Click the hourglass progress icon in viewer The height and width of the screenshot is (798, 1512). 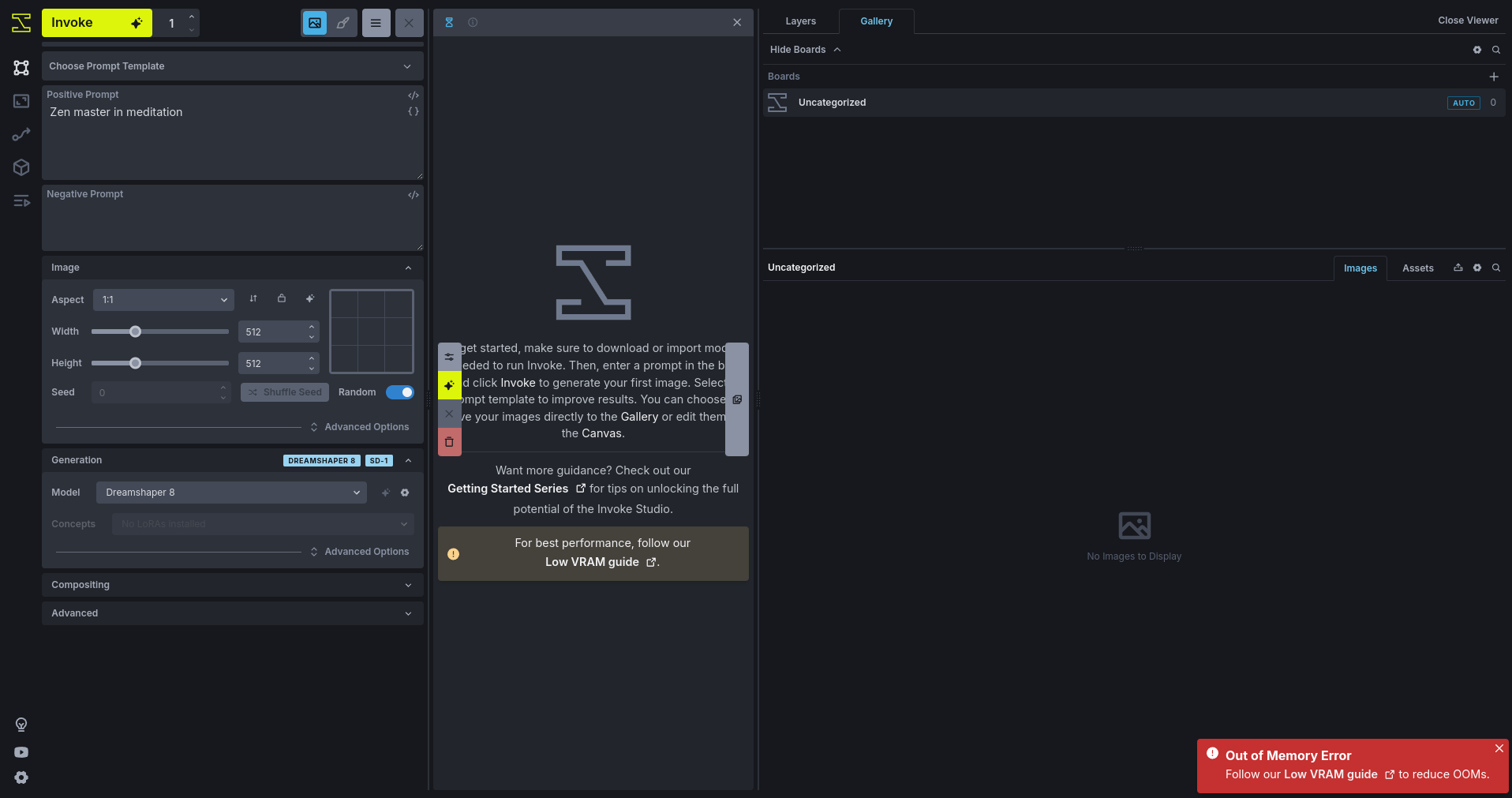pyautogui.click(x=449, y=22)
